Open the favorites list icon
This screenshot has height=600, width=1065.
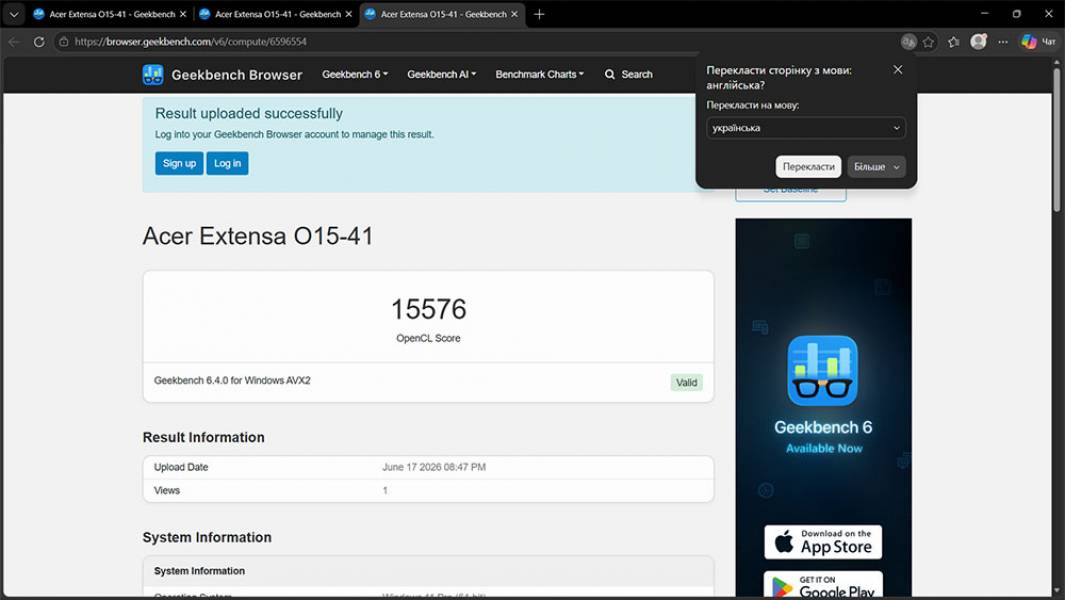pyautogui.click(x=954, y=42)
